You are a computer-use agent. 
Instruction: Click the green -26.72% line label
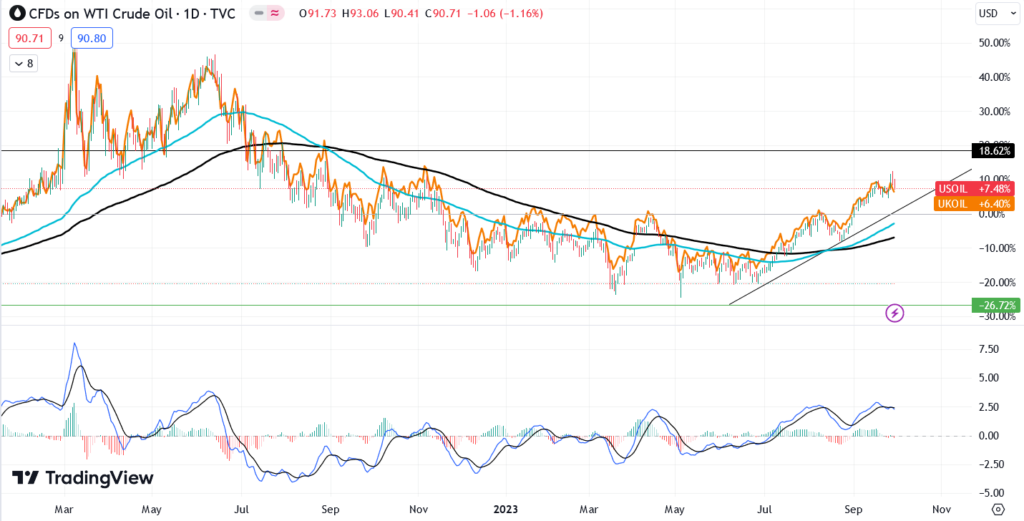click(x=994, y=305)
